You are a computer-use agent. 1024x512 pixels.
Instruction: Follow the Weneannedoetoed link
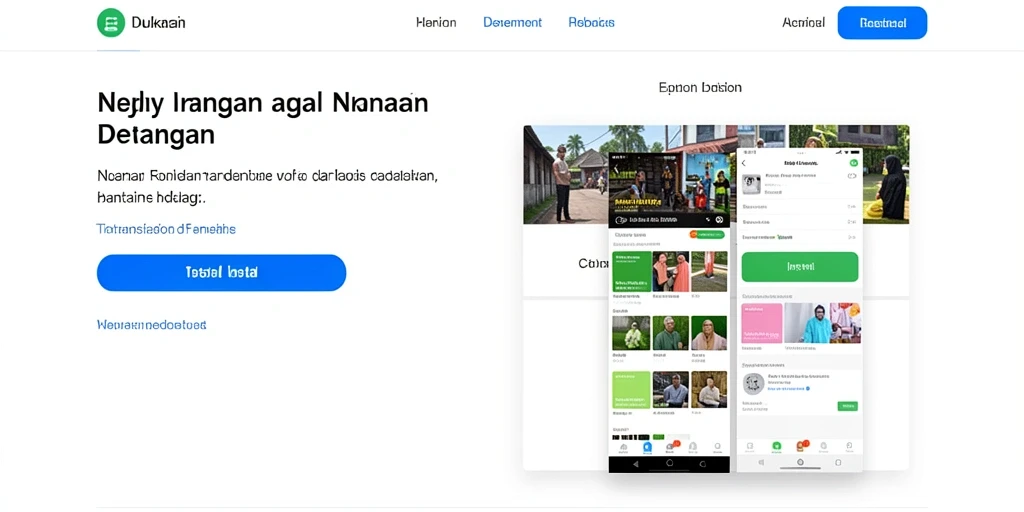(152, 324)
